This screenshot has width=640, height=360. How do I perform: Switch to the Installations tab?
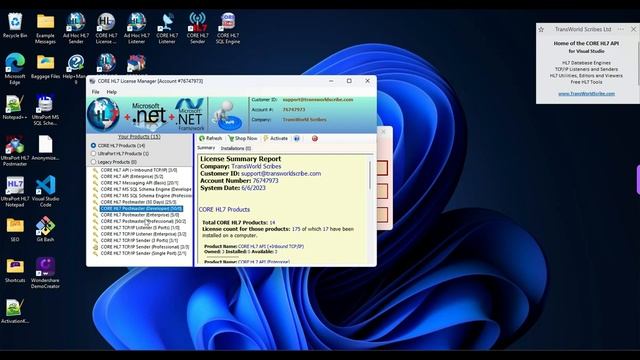(x=236, y=148)
